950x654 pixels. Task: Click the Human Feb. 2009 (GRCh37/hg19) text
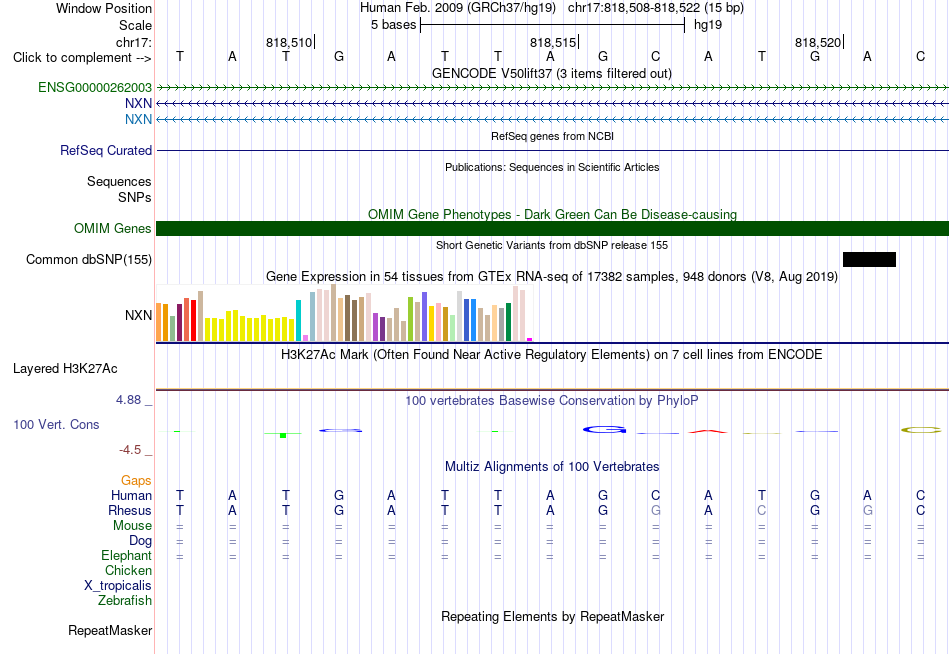click(x=457, y=8)
